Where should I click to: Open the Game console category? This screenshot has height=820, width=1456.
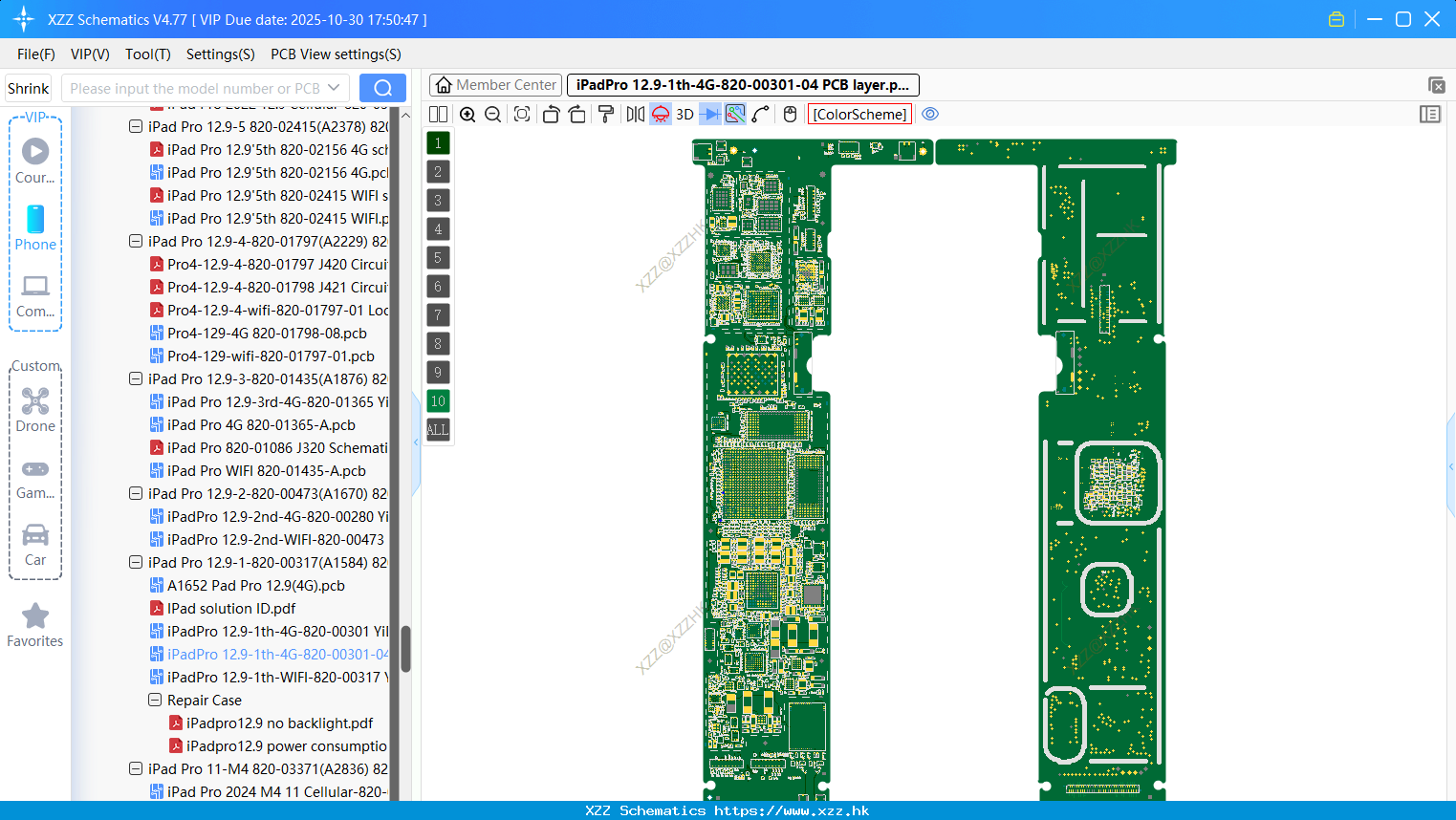[35, 479]
